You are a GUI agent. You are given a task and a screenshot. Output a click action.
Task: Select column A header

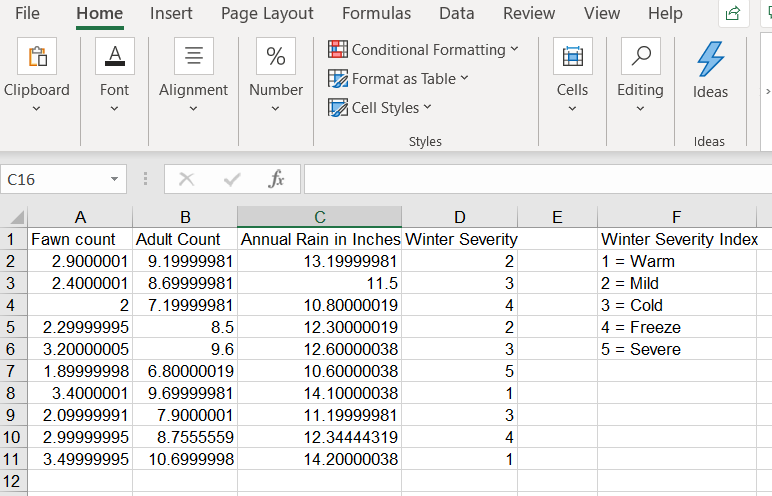[x=80, y=217]
